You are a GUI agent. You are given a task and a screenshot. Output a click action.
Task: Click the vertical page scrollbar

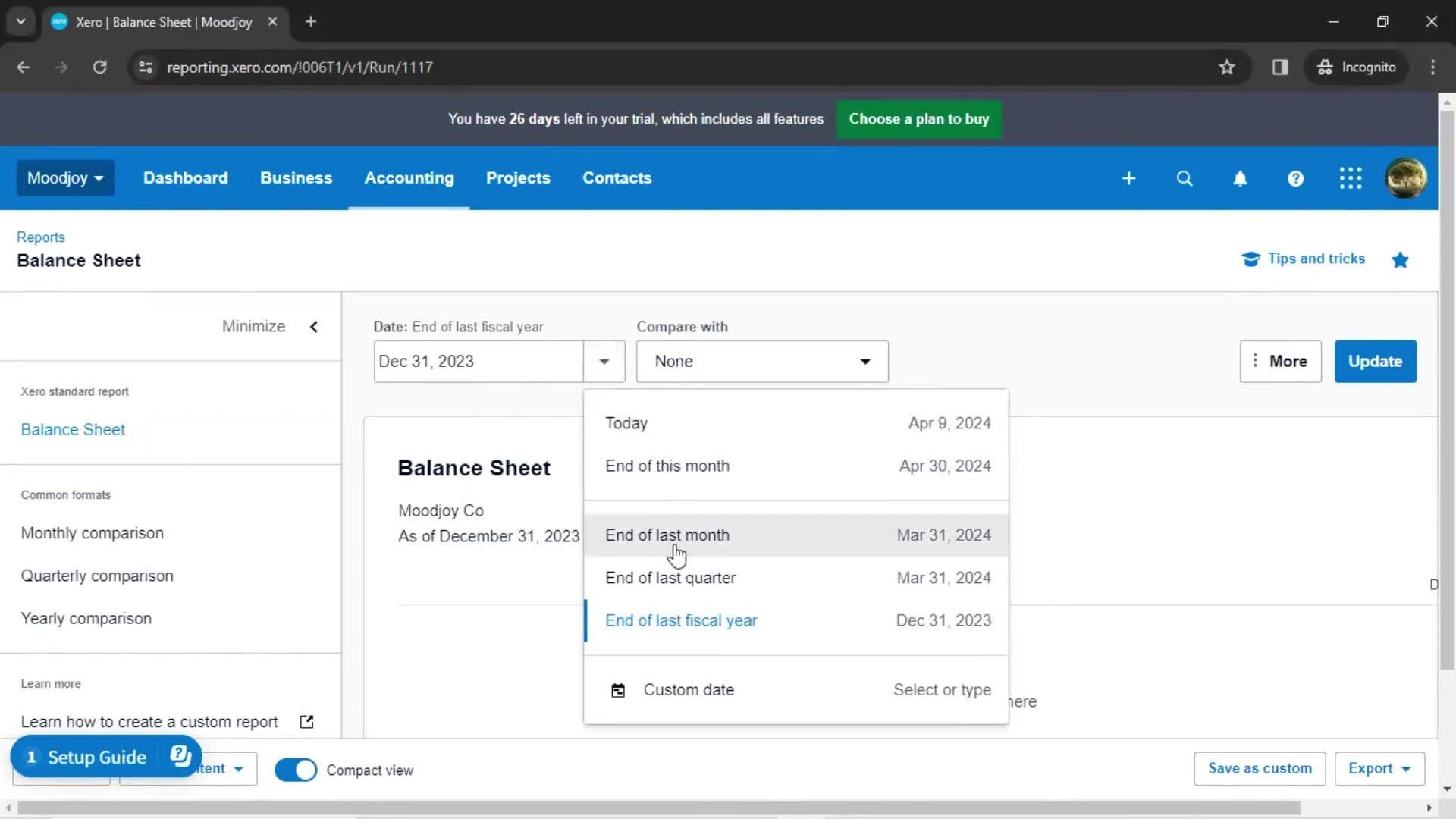[1446, 391]
